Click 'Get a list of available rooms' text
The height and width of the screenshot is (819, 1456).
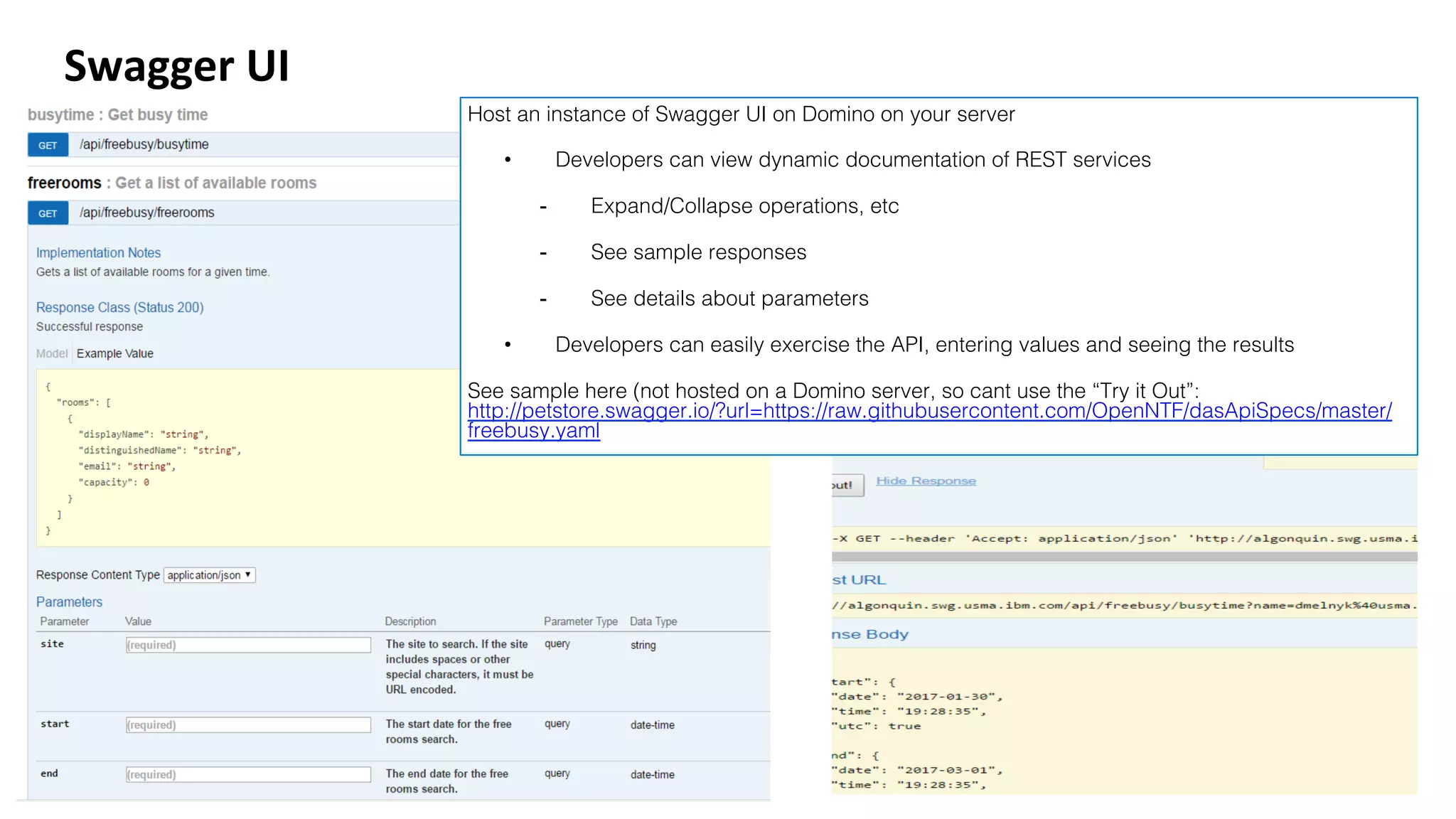(x=216, y=183)
